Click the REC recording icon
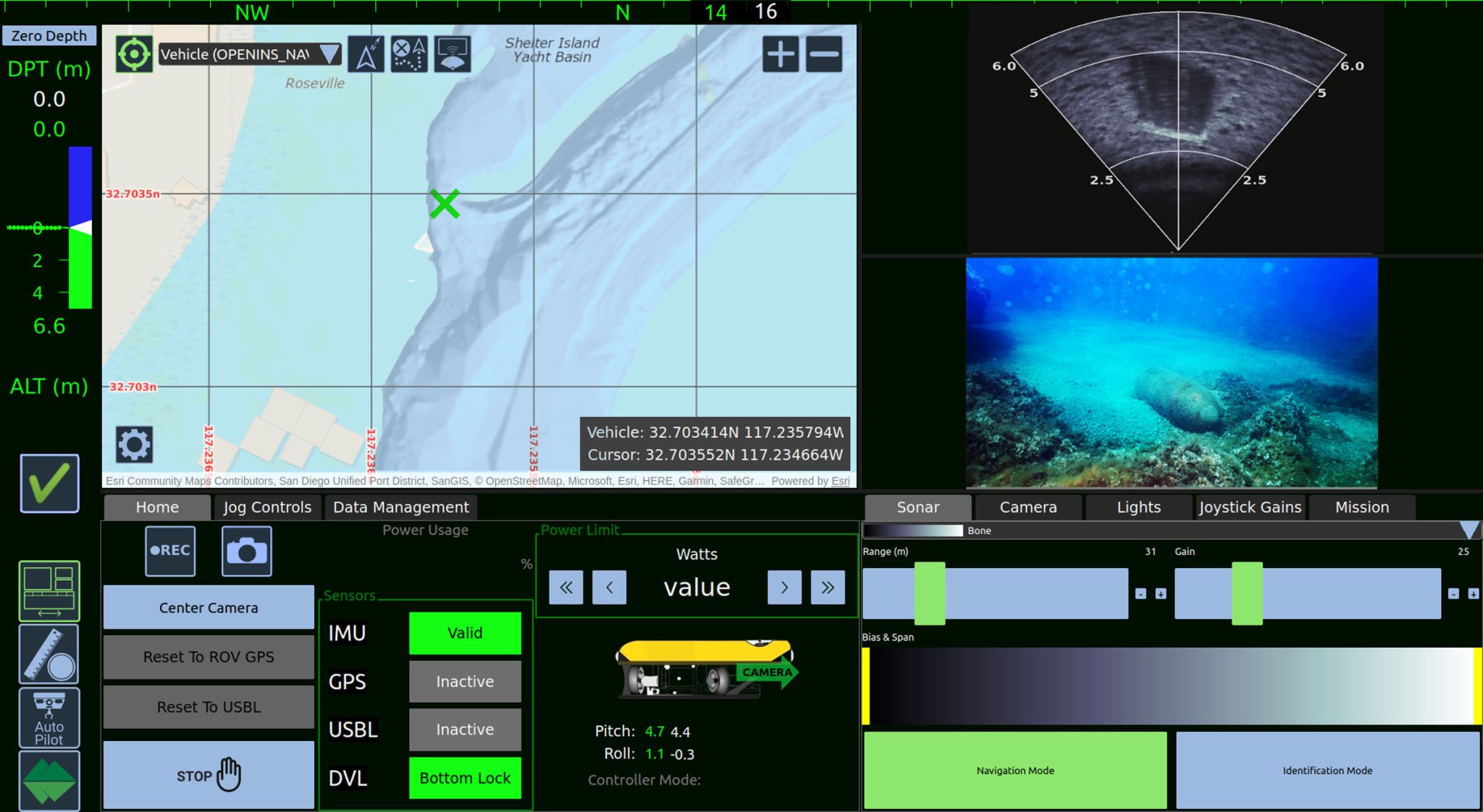The image size is (1483, 812). pyautogui.click(x=169, y=551)
